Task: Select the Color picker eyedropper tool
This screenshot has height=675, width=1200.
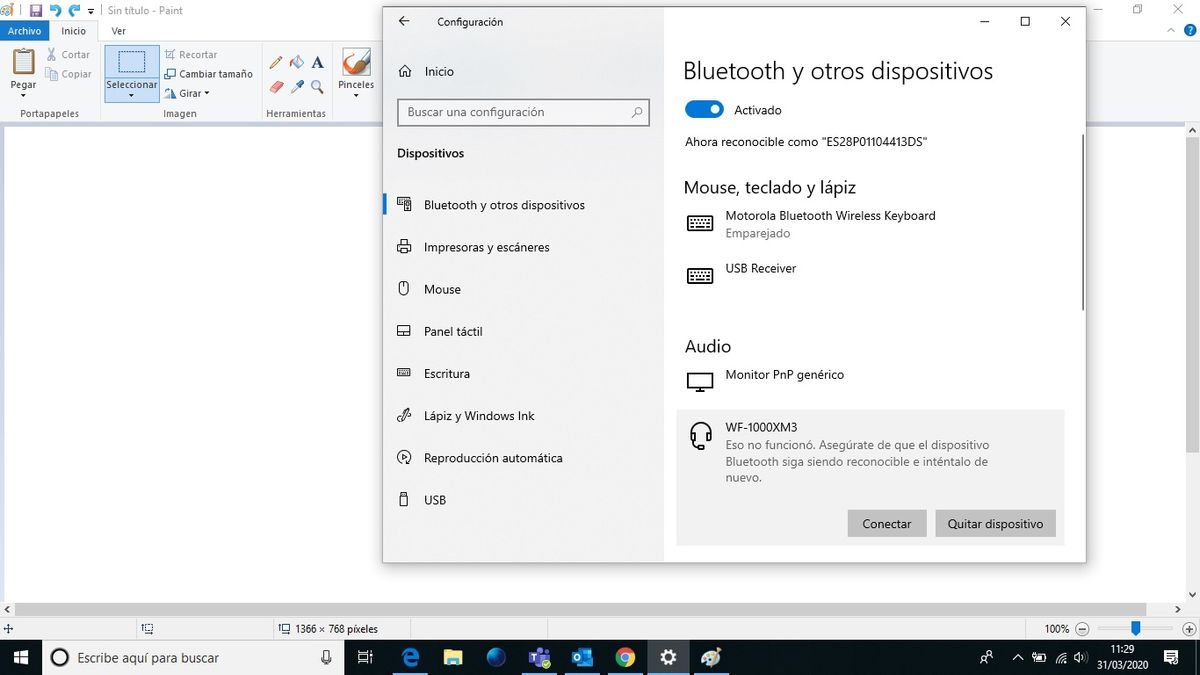Action: tap(297, 87)
